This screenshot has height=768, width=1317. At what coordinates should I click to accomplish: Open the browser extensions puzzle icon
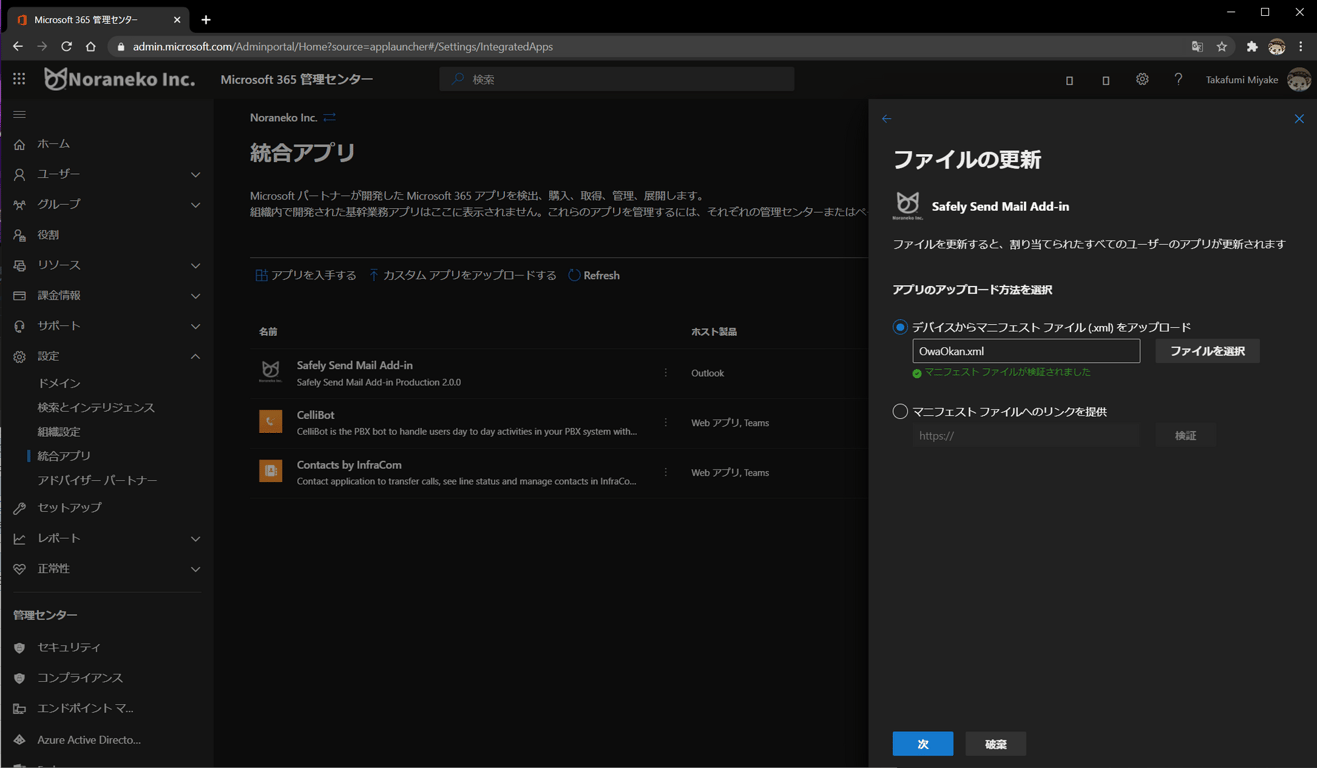pos(1252,47)
